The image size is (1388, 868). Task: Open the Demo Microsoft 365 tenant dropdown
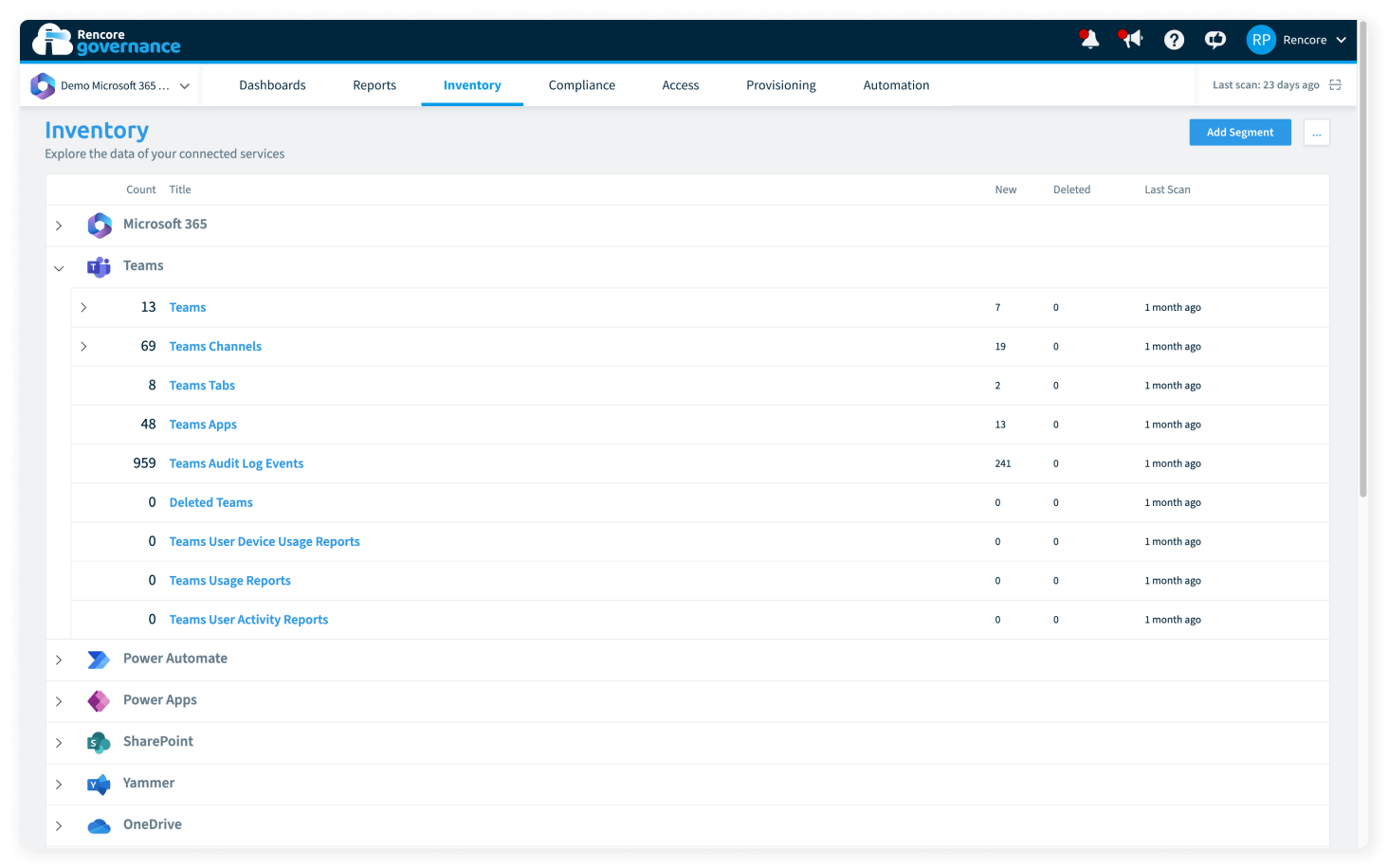[x=111, y=85]
